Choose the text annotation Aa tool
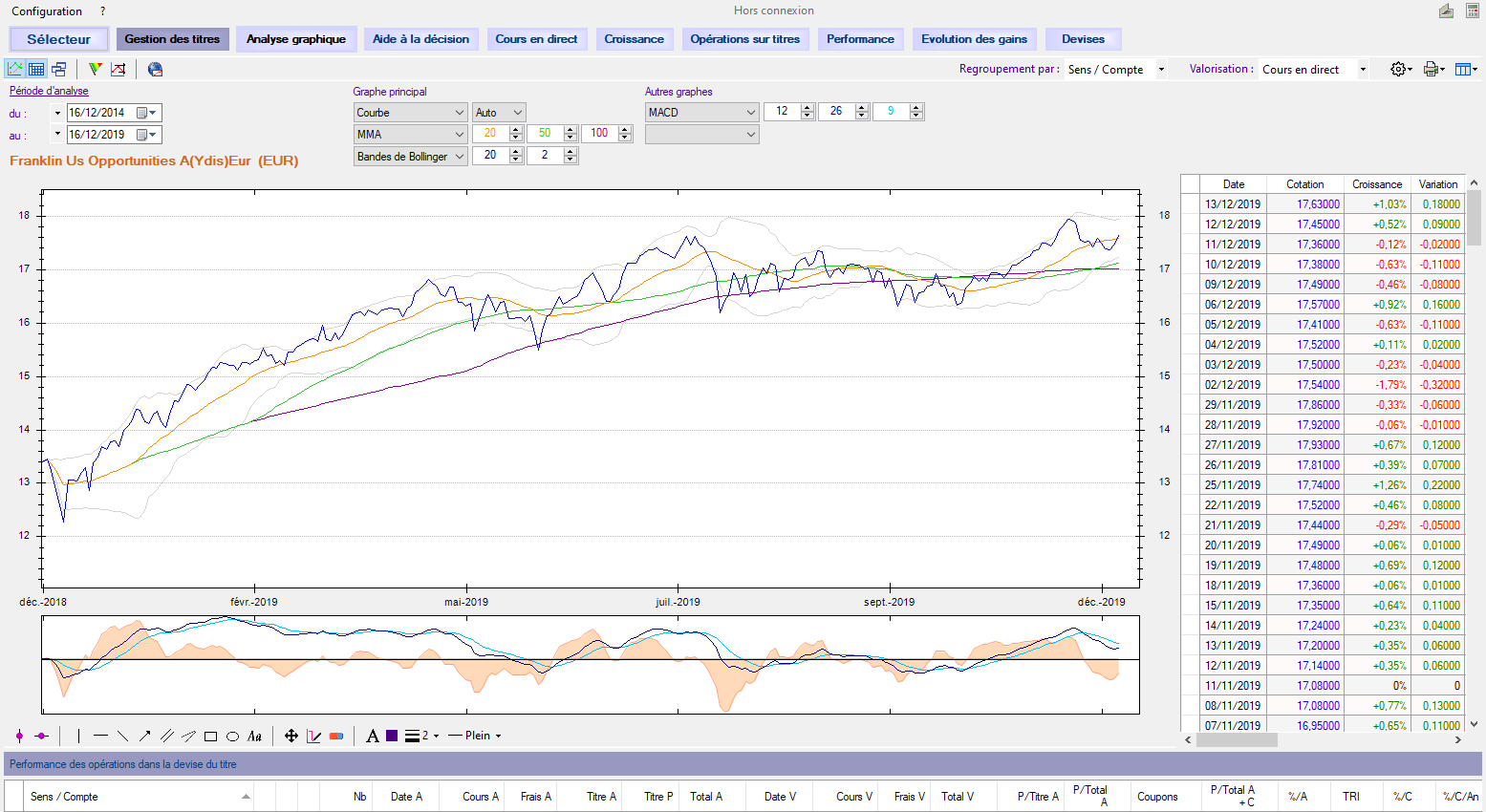This screenshot has height=812, width=1486. 254,736
